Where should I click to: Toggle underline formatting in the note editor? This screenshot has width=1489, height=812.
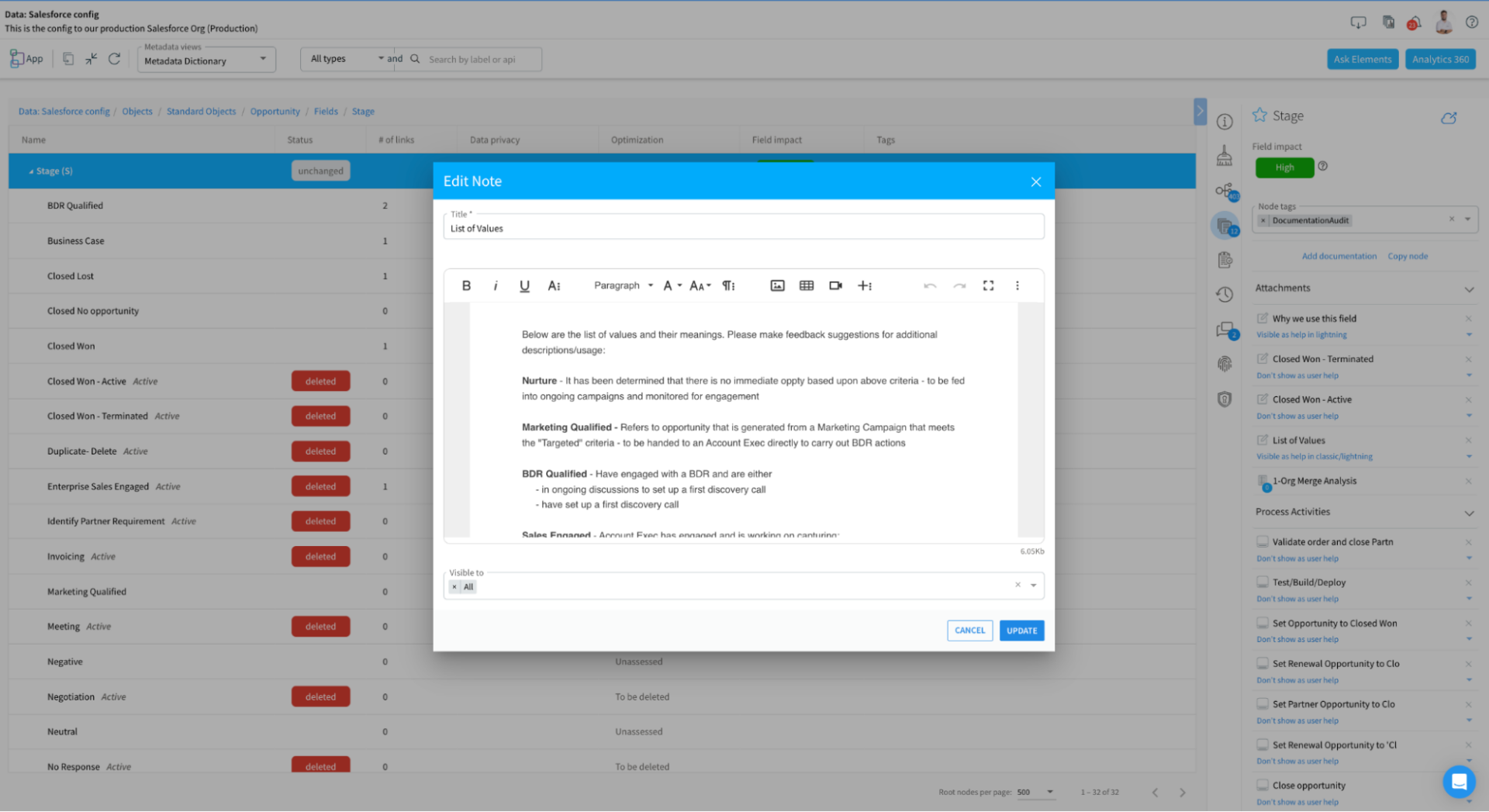[524, 285]
